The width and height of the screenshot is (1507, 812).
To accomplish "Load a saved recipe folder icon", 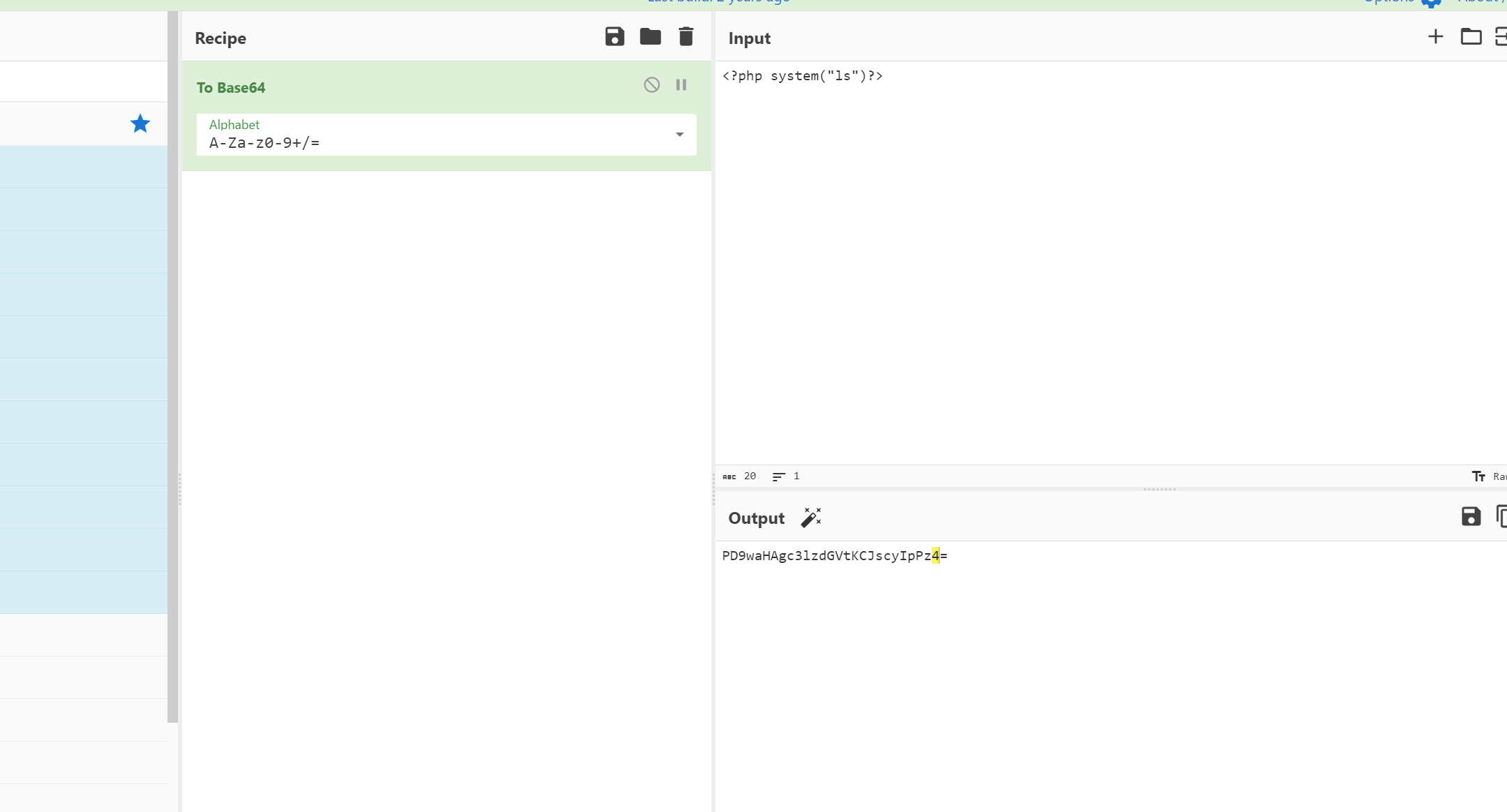I will point(650,37).
